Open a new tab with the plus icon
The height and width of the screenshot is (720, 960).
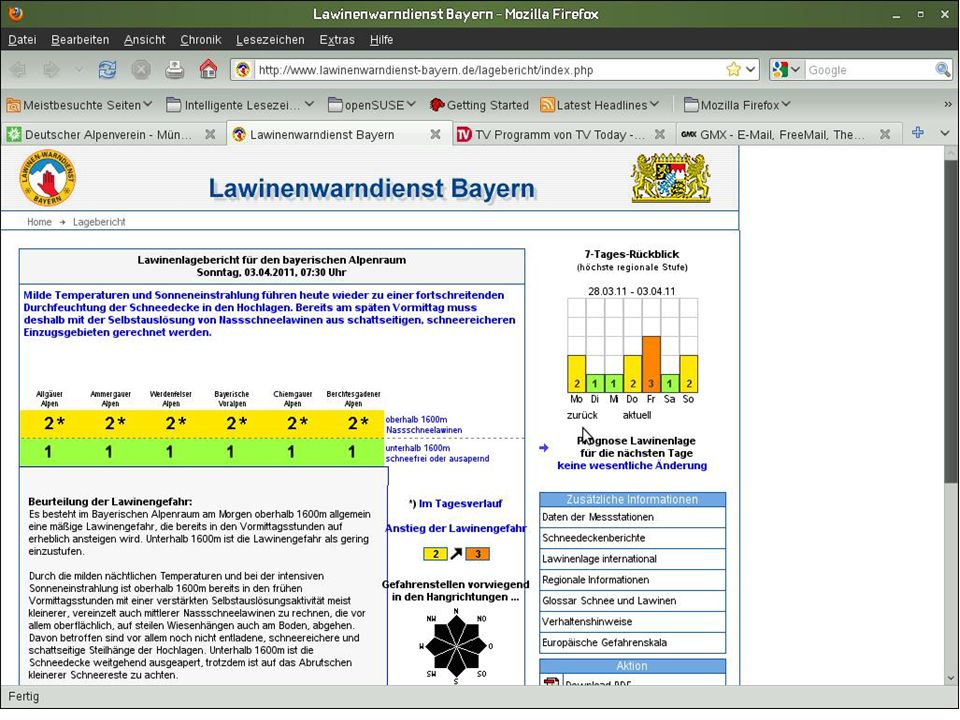917,132
